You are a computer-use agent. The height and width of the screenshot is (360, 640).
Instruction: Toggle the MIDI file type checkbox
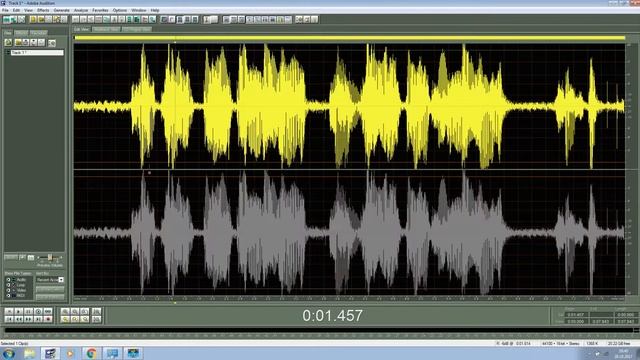(8, 296)
